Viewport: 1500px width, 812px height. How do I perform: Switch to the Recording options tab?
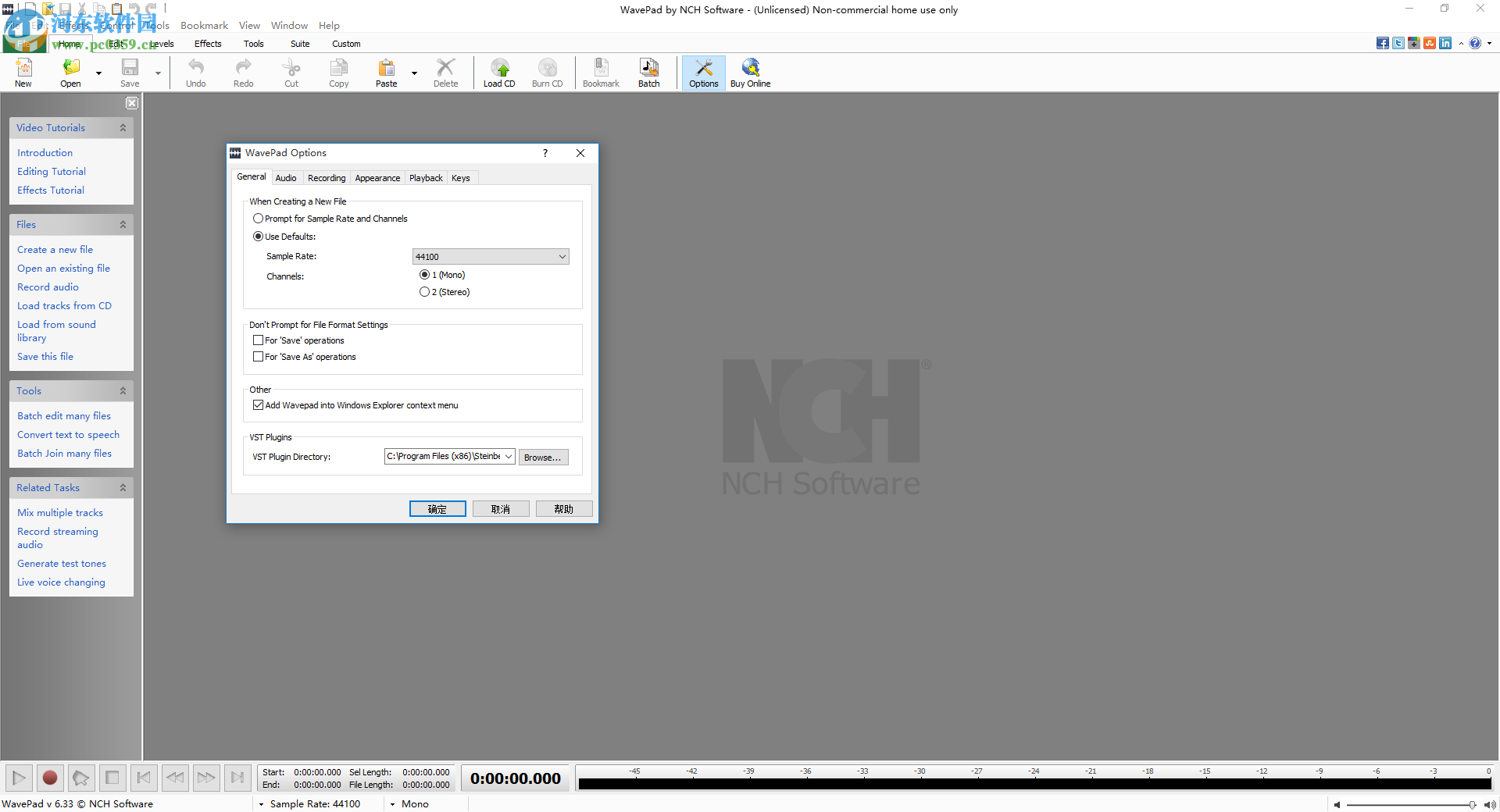tap(327, 178)
